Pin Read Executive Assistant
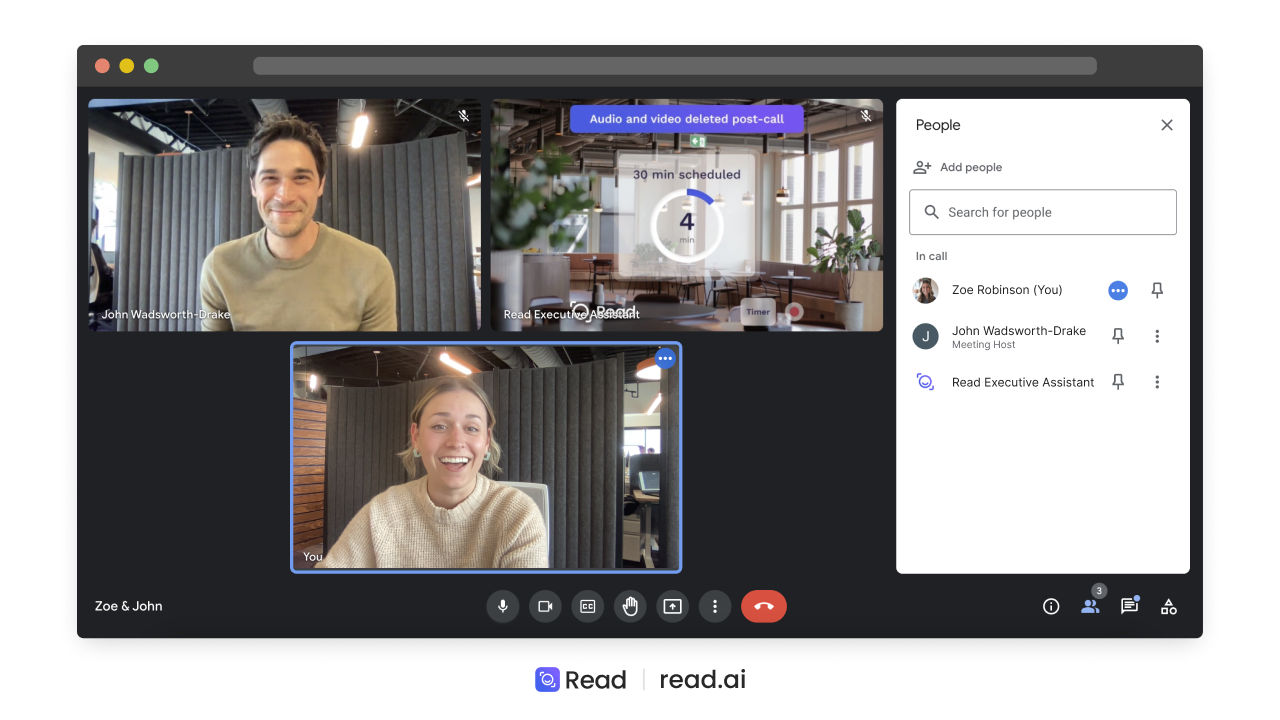Viewport: 1280px width, 720px height. pos(1118,382)
